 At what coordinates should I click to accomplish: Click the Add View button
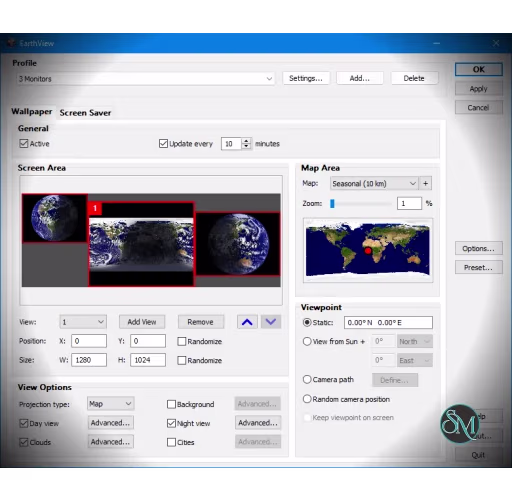[142, 322]
